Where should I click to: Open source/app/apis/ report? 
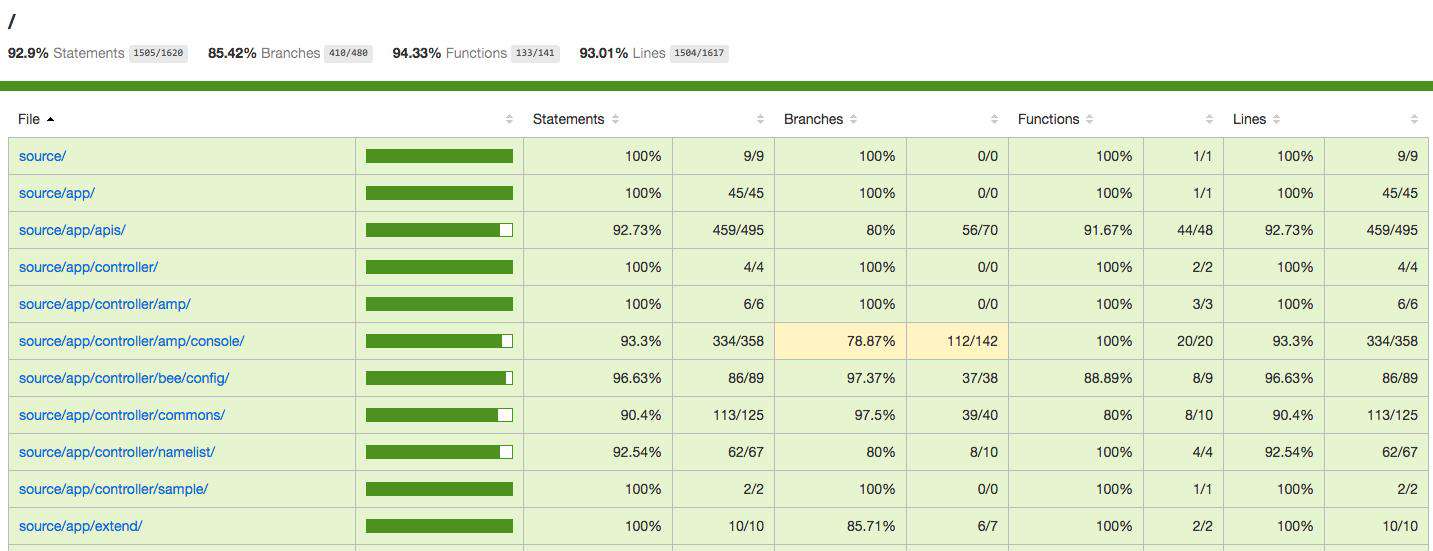[72, 230]
